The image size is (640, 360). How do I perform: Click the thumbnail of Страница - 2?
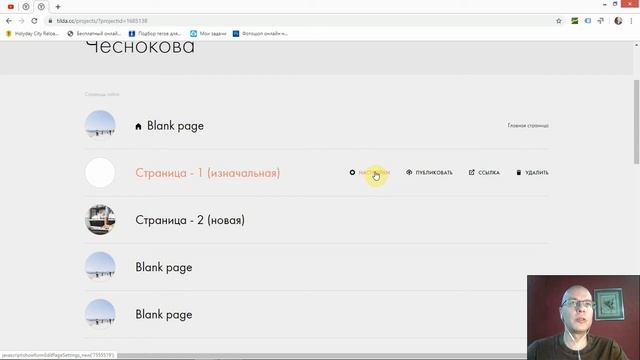[100, 220]
